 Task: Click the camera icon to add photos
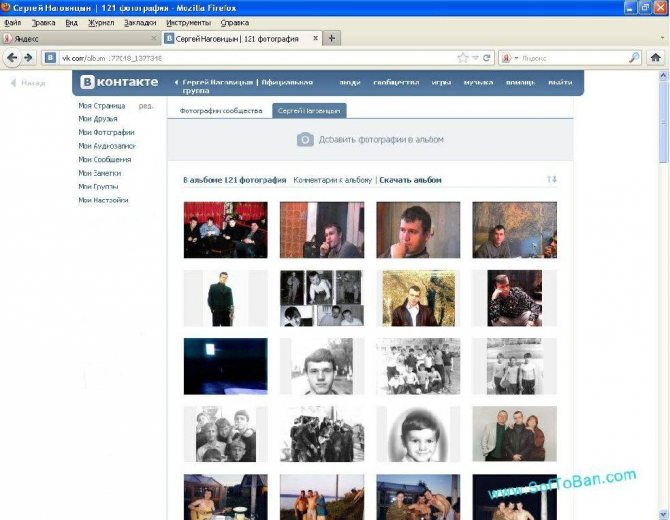(305, 139)
